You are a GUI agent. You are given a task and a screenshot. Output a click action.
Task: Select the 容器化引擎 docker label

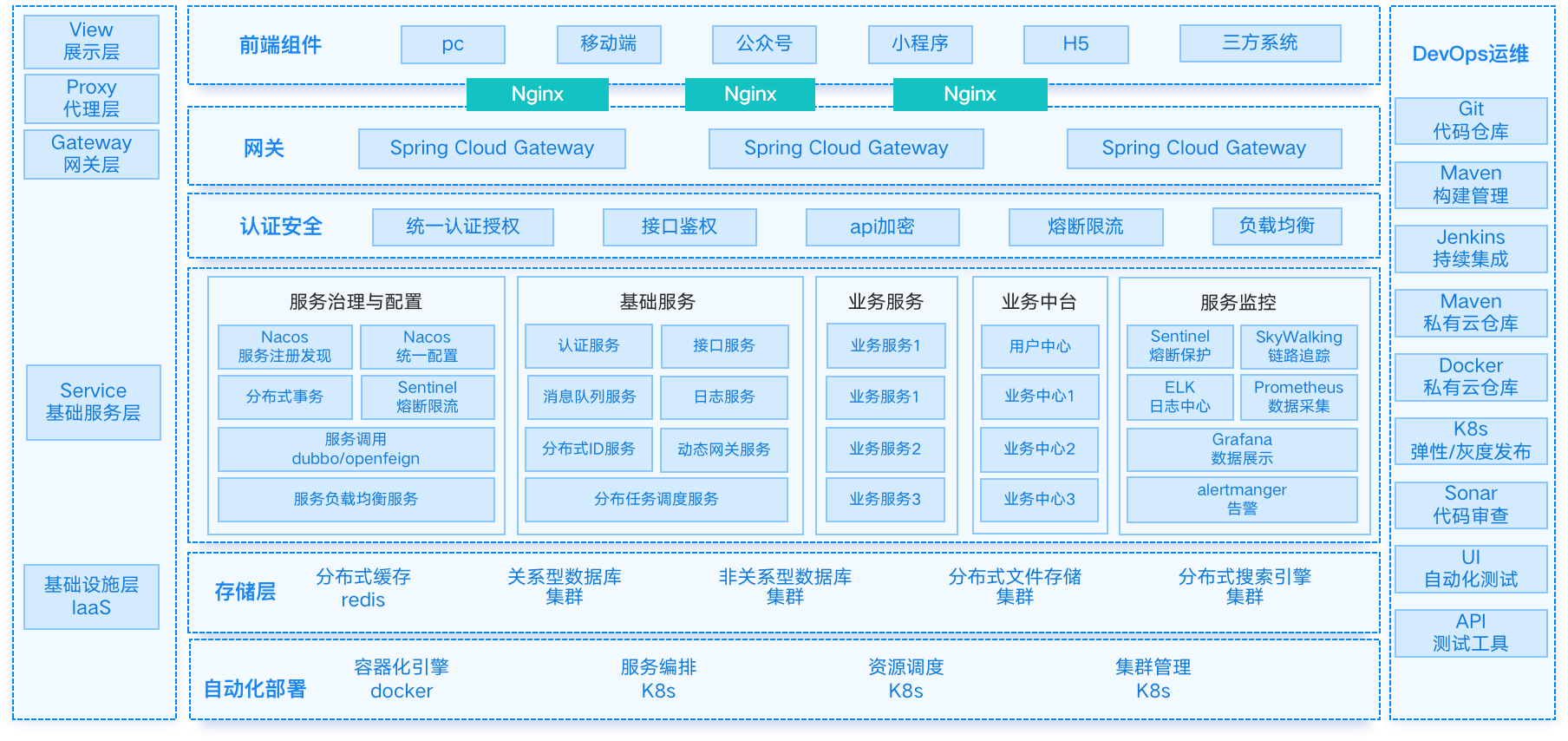(402, 679)
